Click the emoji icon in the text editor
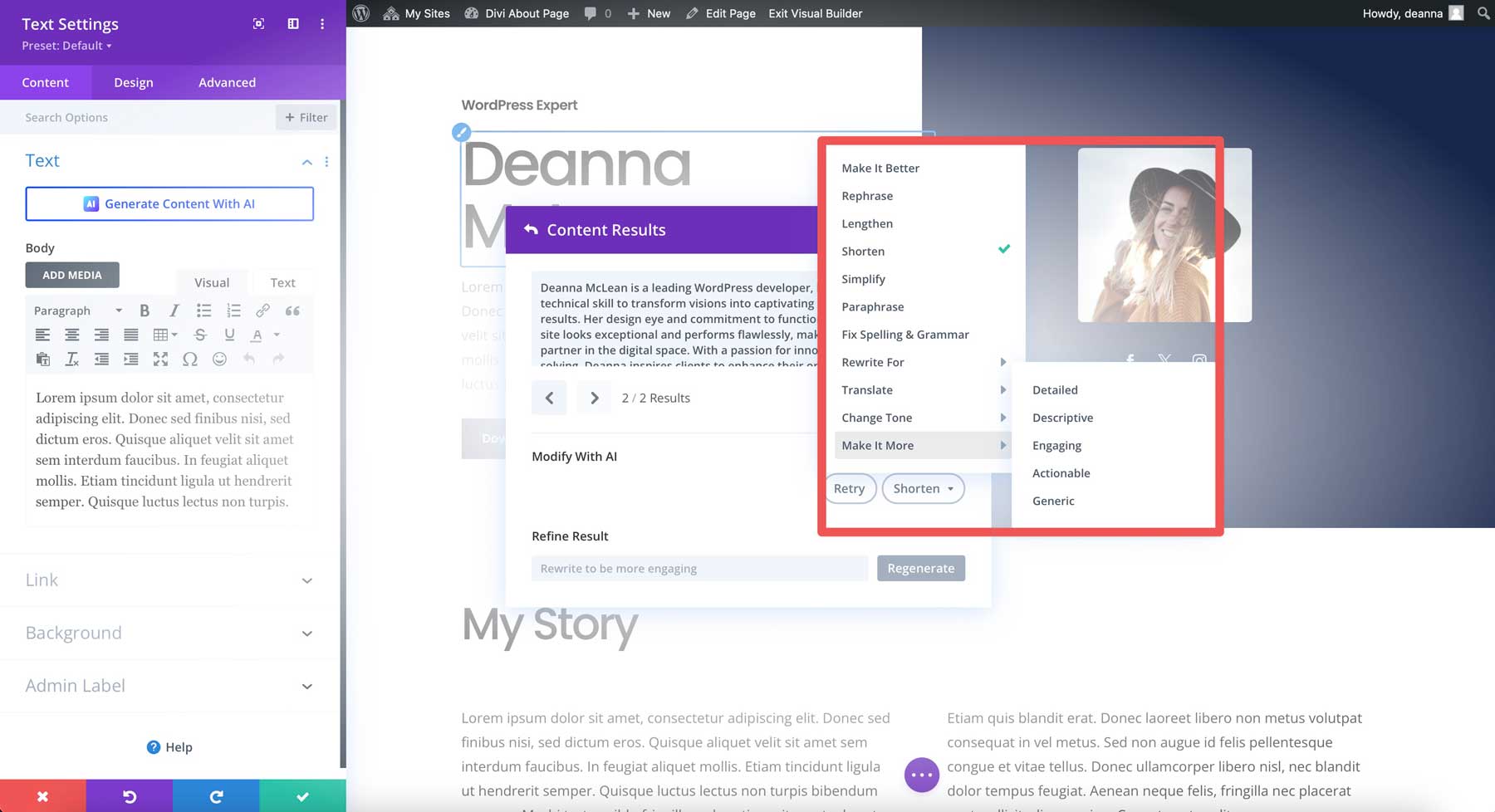The image size is (1495, 812). coord(220,359)
